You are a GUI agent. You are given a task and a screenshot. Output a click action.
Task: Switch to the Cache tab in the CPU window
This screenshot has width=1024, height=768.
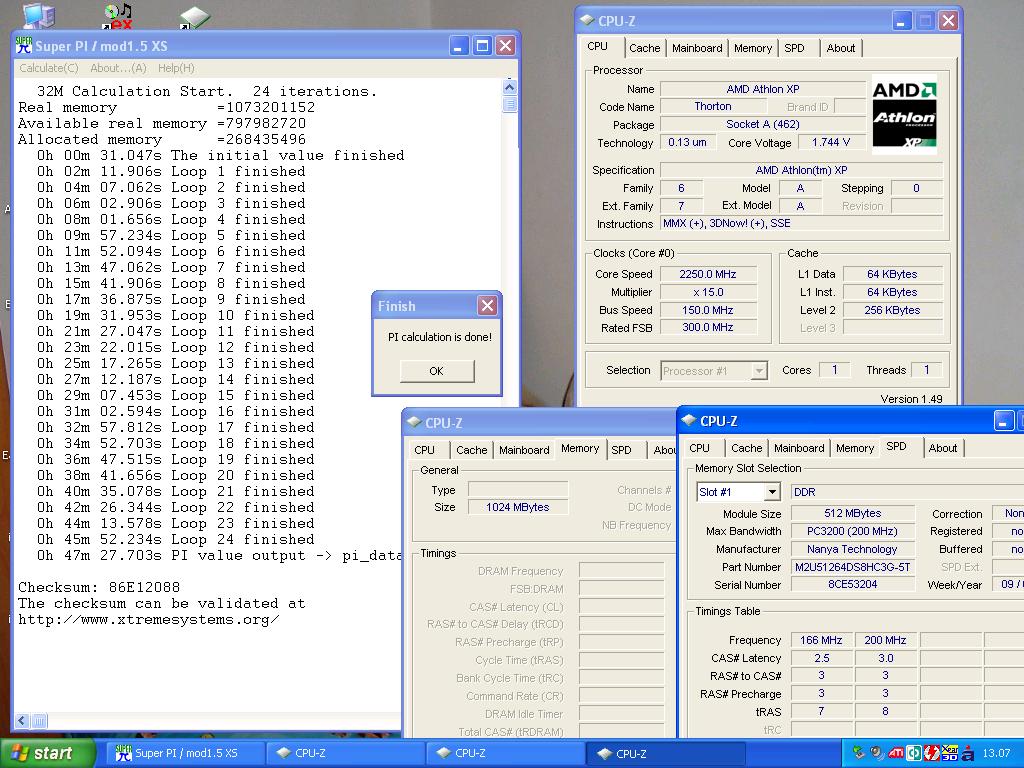point(644,48)
